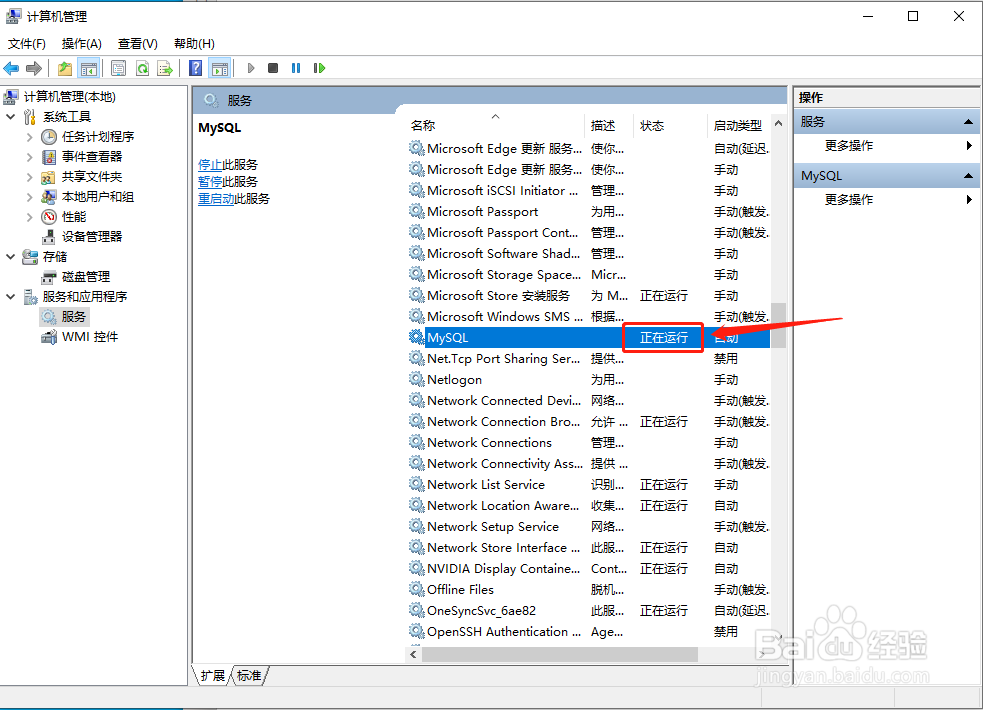Click the scroll-up arrow of services list
The image size is (983, 710).
click(x=778, y=123)
